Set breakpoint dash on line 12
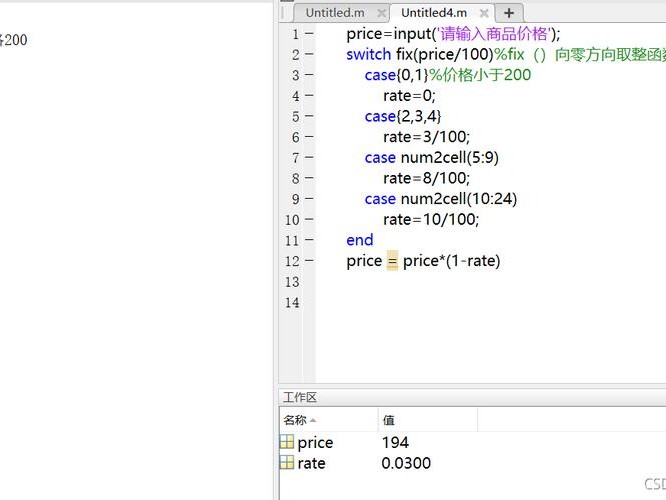This screenshot has height=500, width=666. point(309,260)
